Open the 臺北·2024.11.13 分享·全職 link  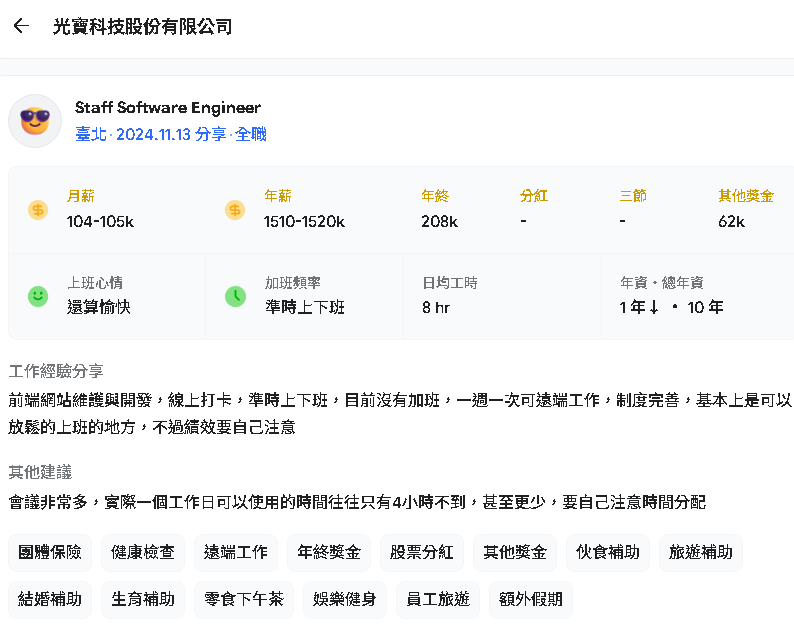(x=171, y=134)
